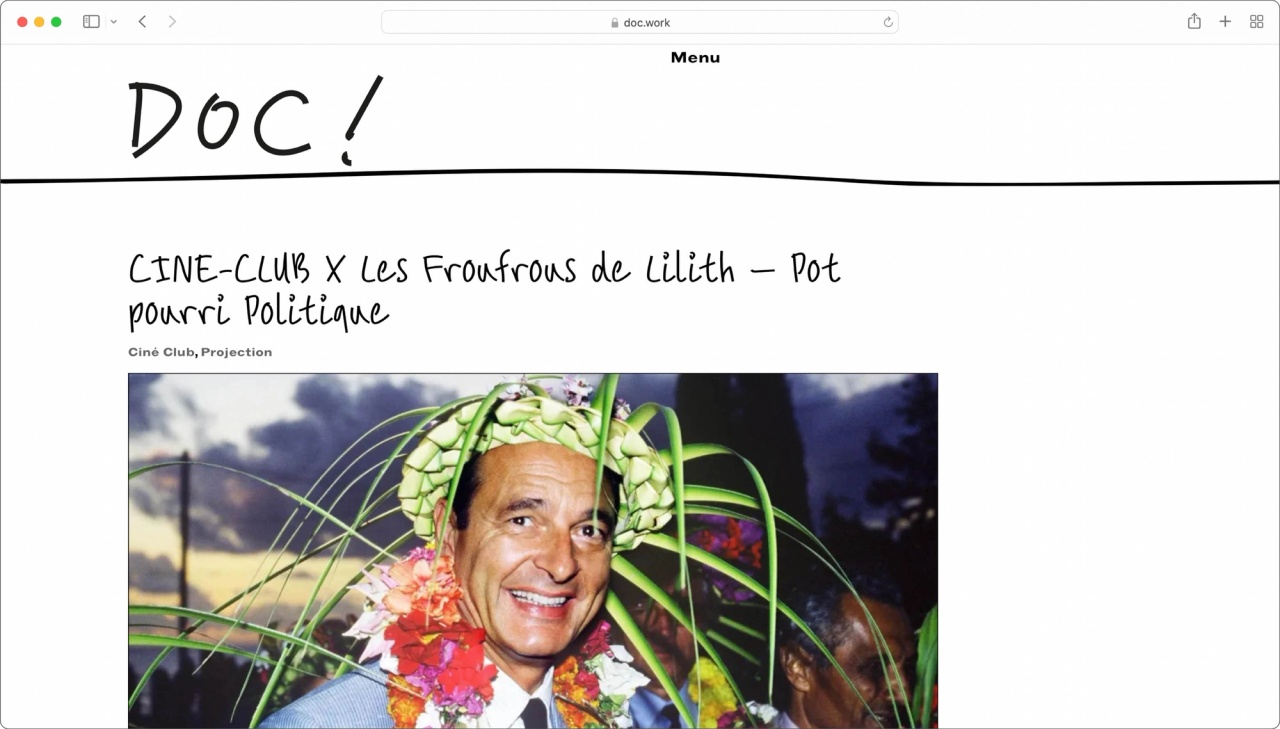Click the yellow minimize window button
This screenshot has height=729, width=1280.
coord(39,22)
